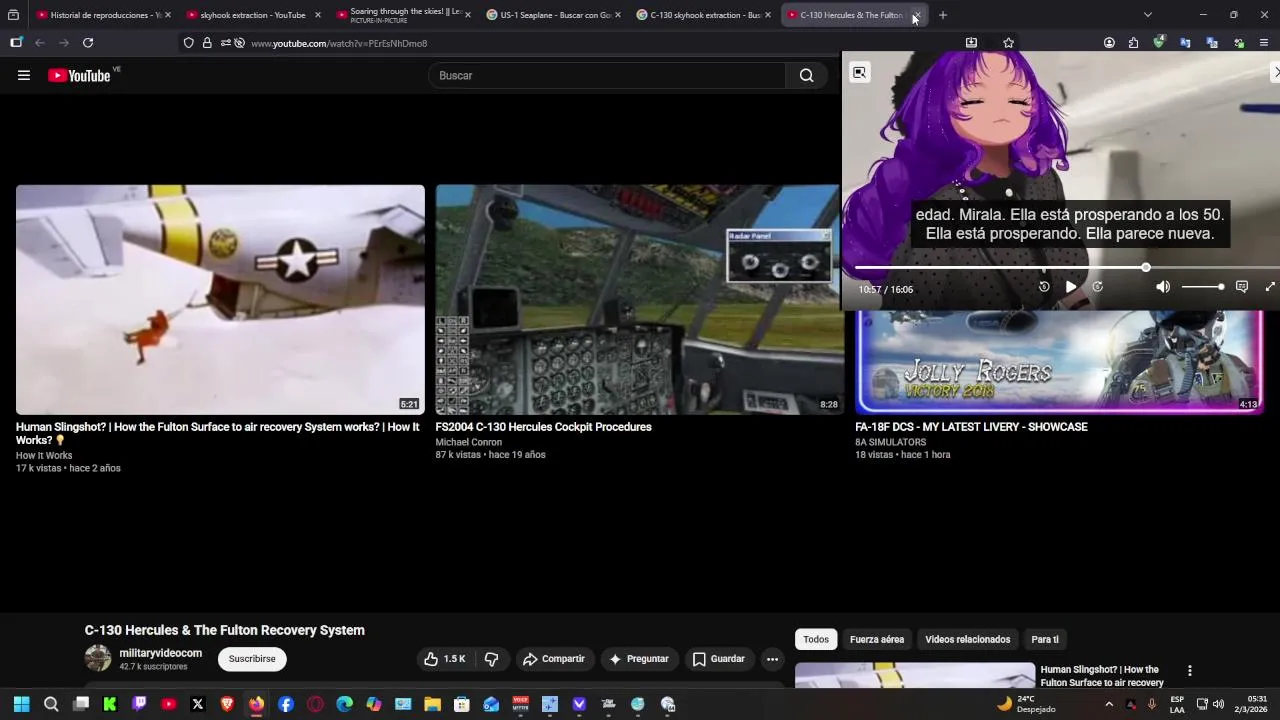Open the List all tabs dropdown arrow
Screen dimensions: 1280x720
(x=1147, y=15)
